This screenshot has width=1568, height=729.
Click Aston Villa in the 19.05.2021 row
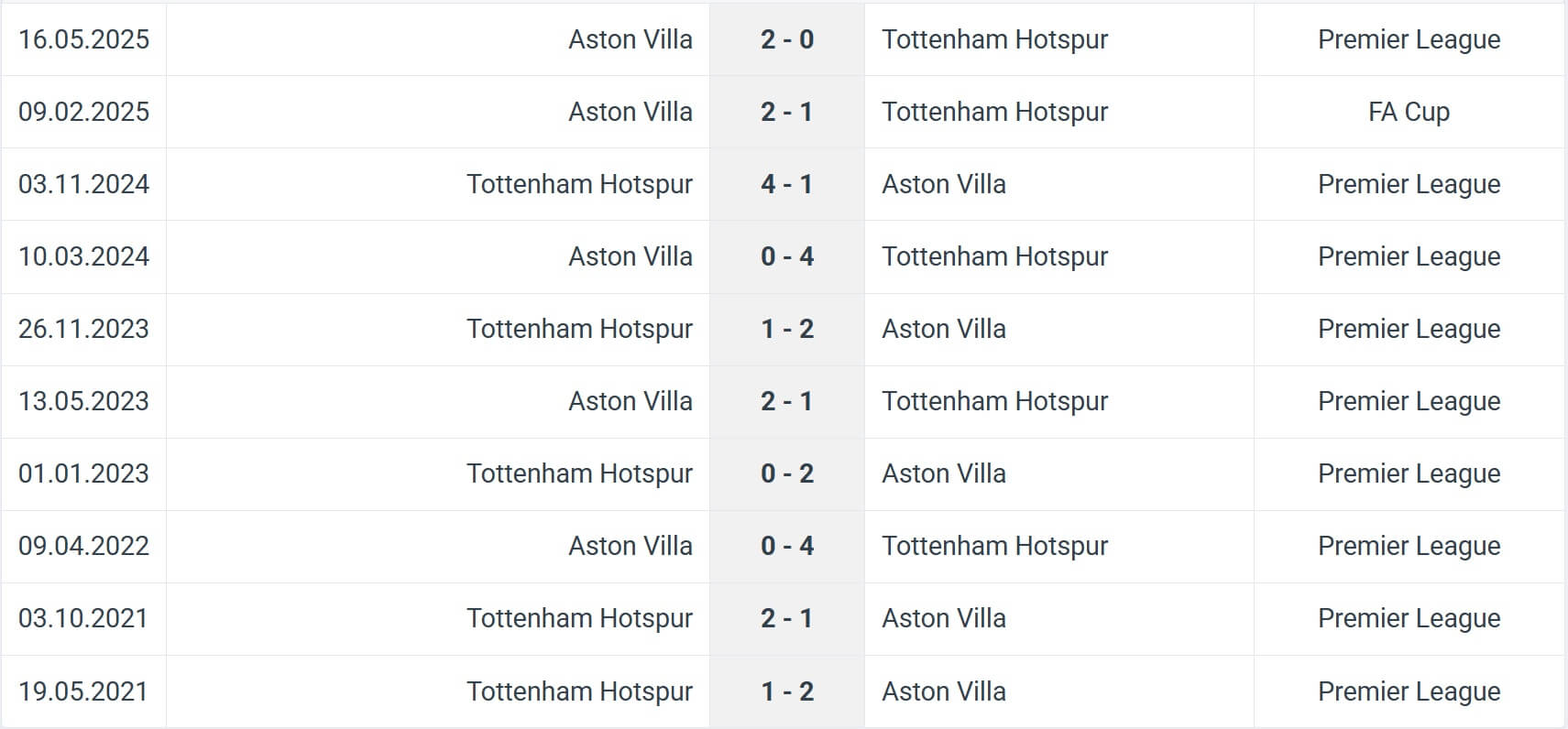point(944,691)
